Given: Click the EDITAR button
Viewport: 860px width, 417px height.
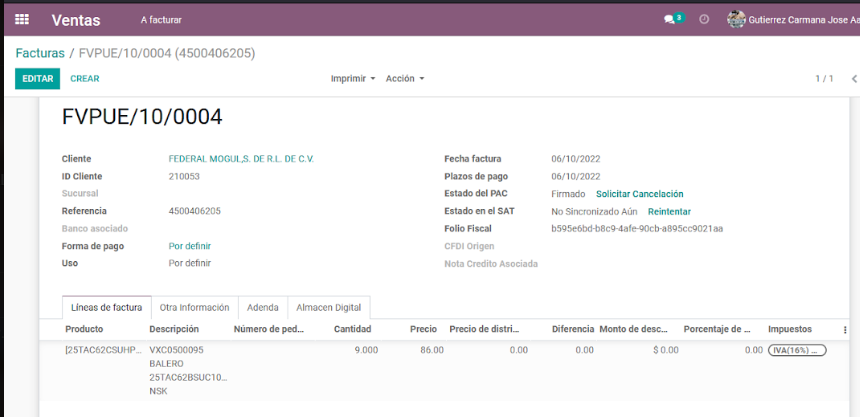Looking at the screenshot, I should [x=37, y=78].
